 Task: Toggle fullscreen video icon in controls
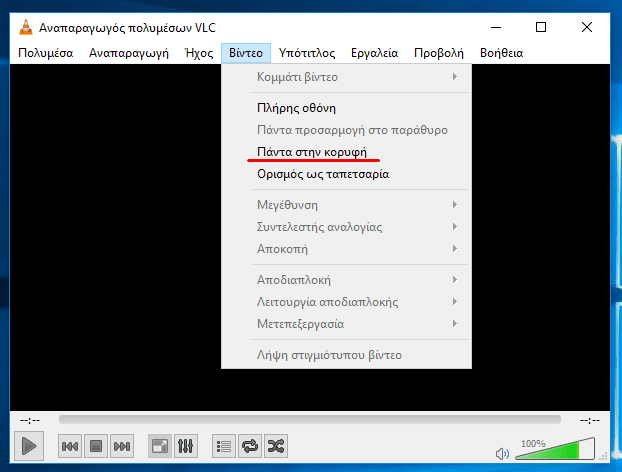159,446
